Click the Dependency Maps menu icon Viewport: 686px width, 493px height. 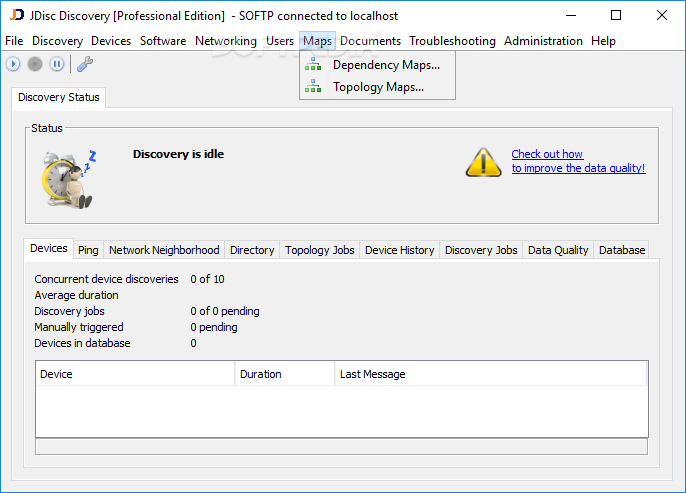coord(313,65)
